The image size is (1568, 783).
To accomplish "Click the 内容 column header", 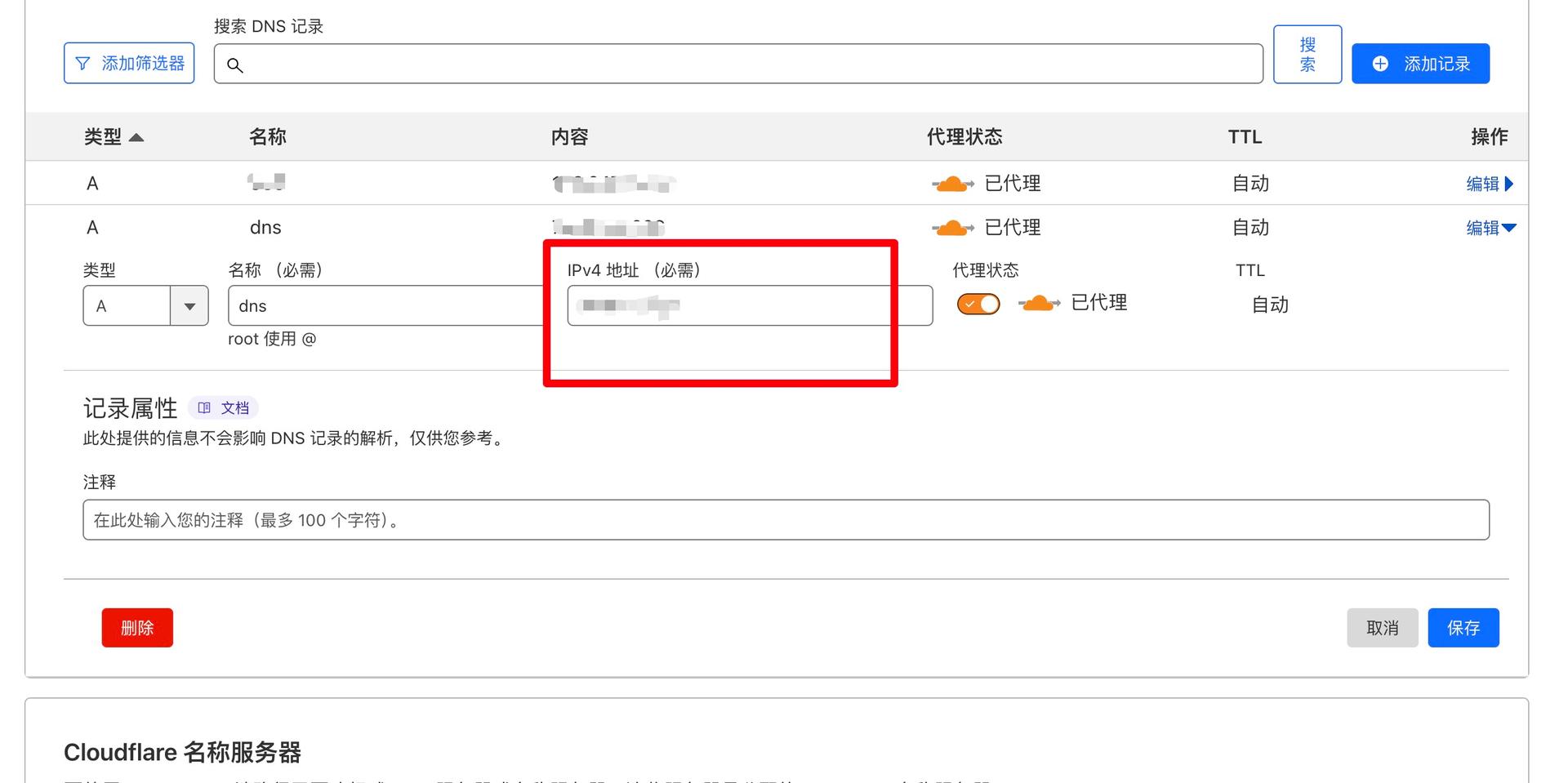I will [x=569, y=136].
